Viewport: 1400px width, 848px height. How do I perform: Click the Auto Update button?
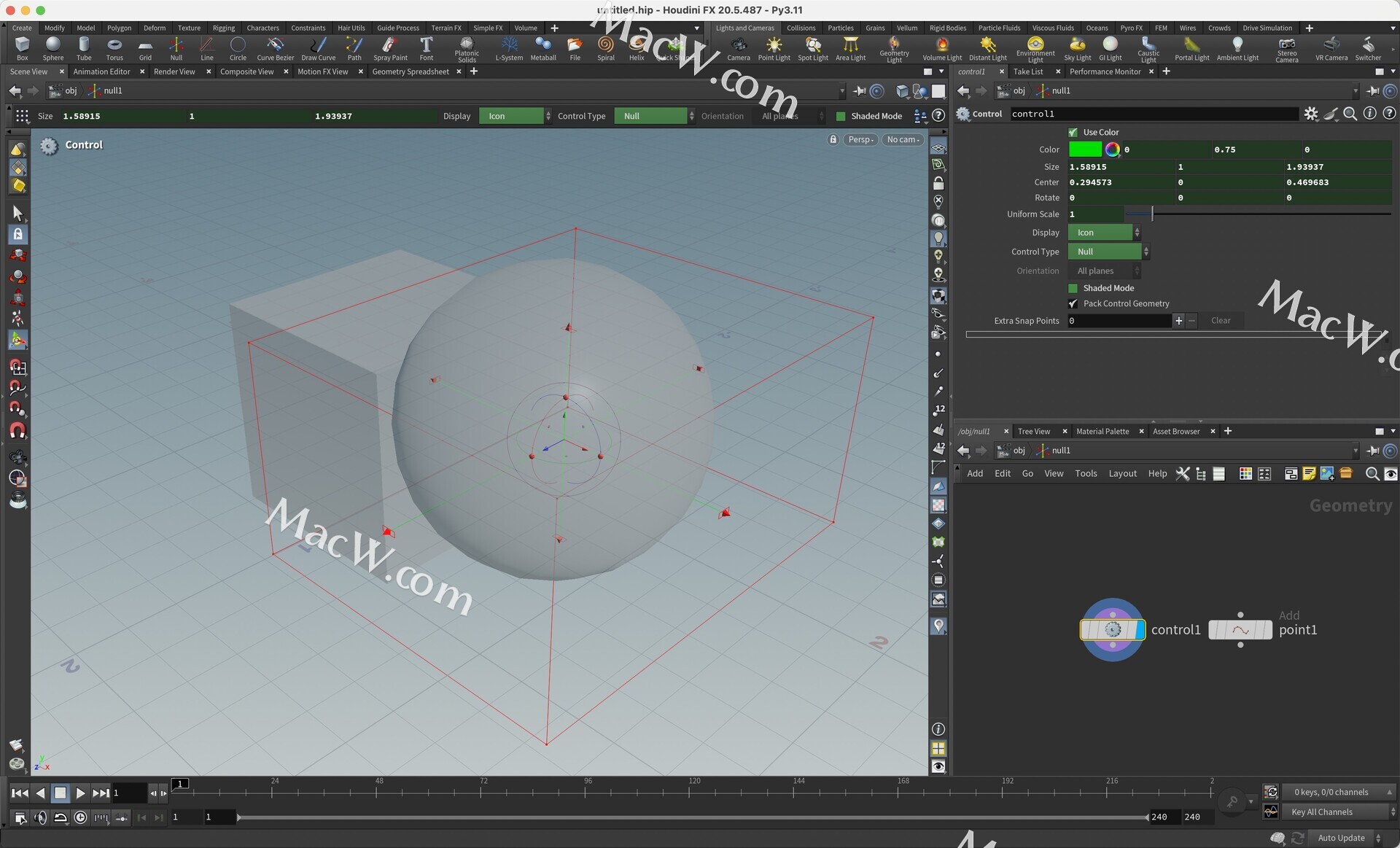(1341, 838)
